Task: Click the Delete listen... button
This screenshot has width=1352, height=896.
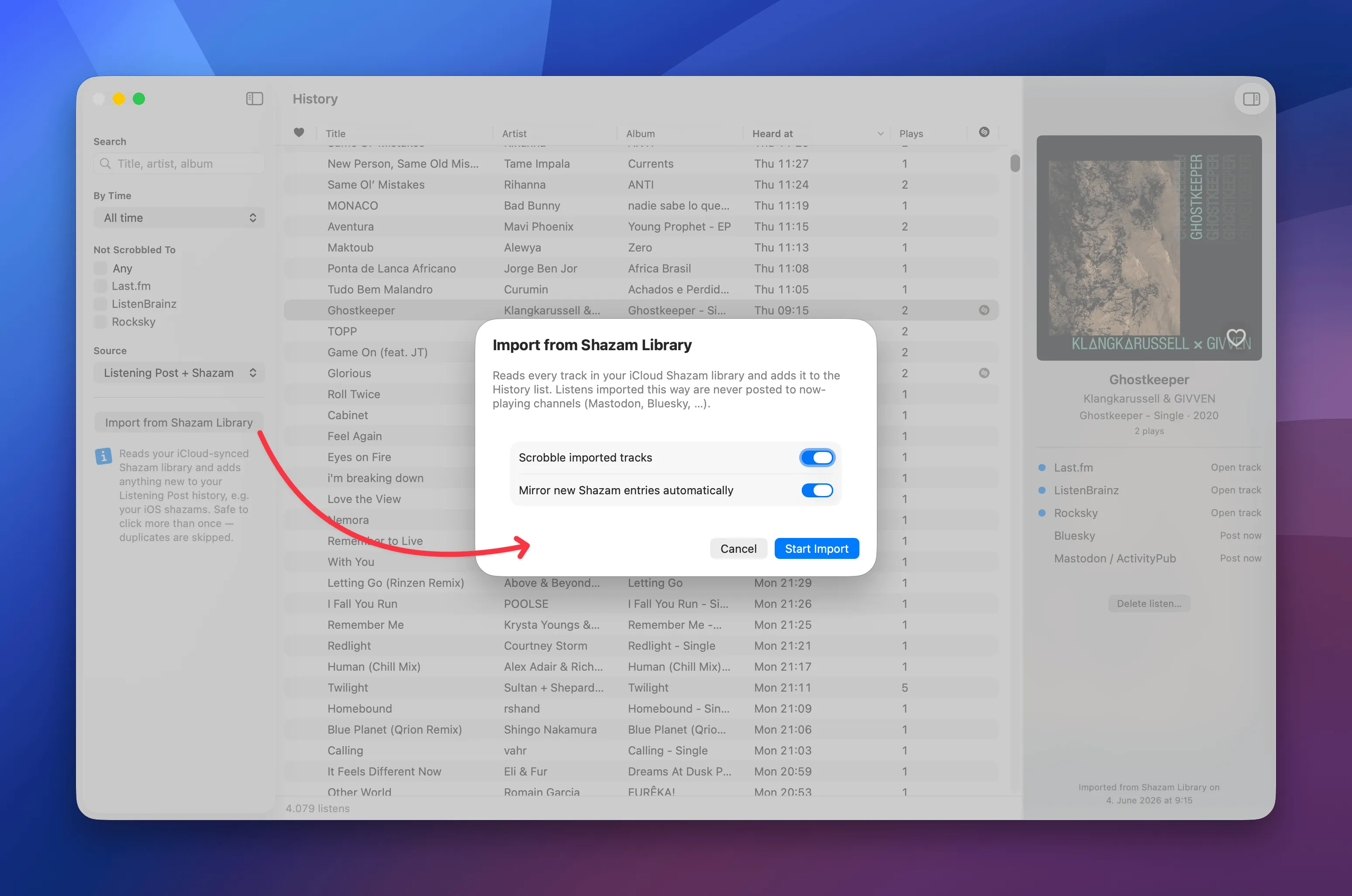Action: click(x=1149, y=603)
